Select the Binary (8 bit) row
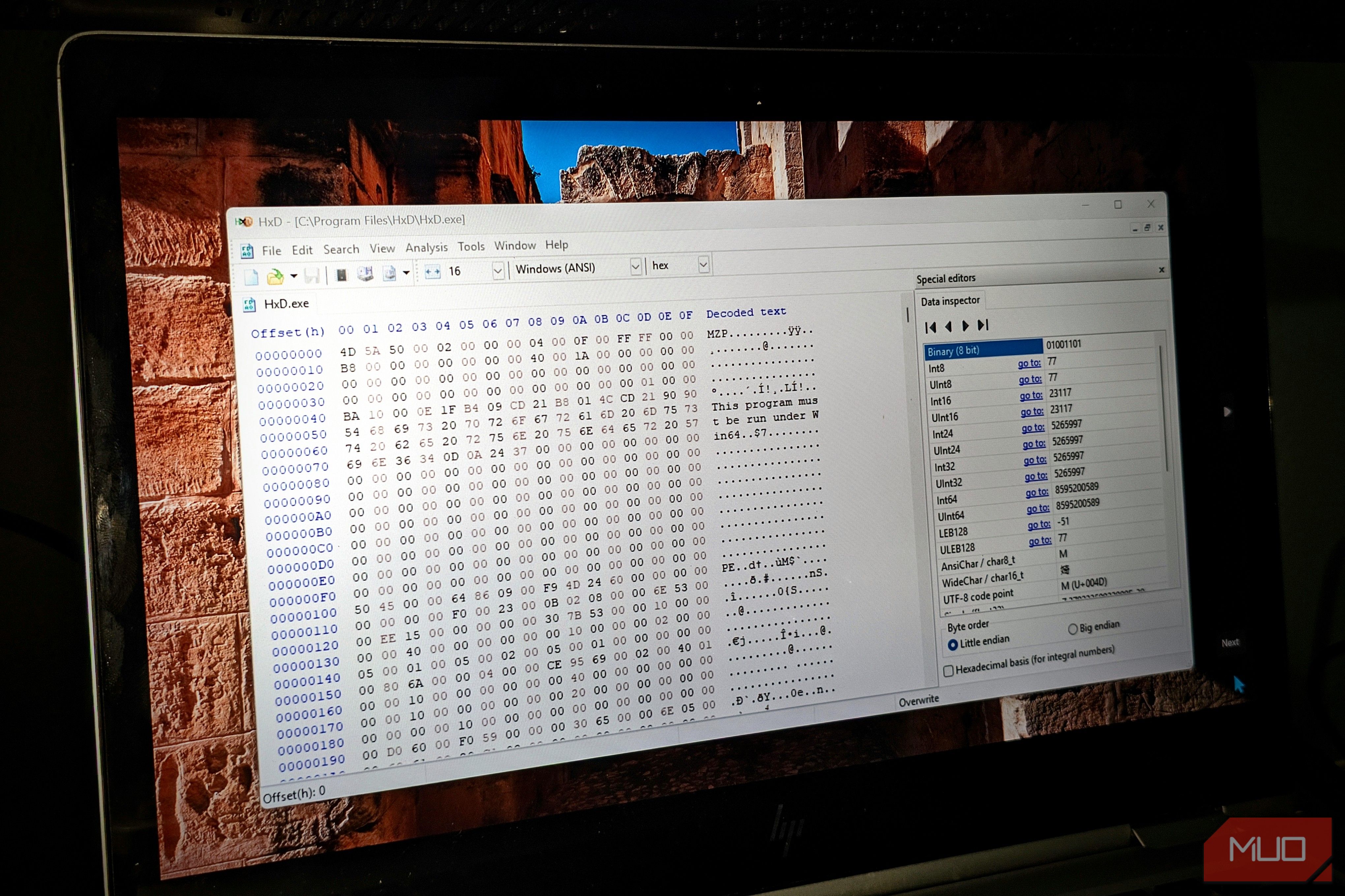 (x=983, y=349)
